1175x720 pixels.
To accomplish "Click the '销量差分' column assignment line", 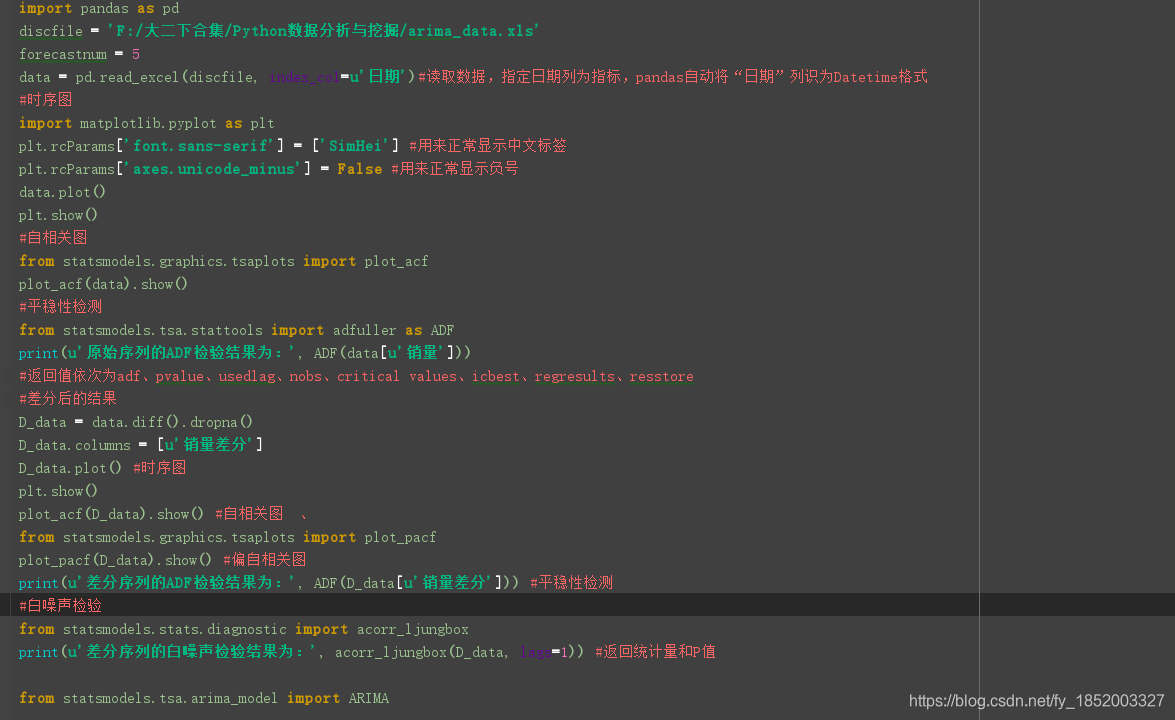I will tap(140, 444).
